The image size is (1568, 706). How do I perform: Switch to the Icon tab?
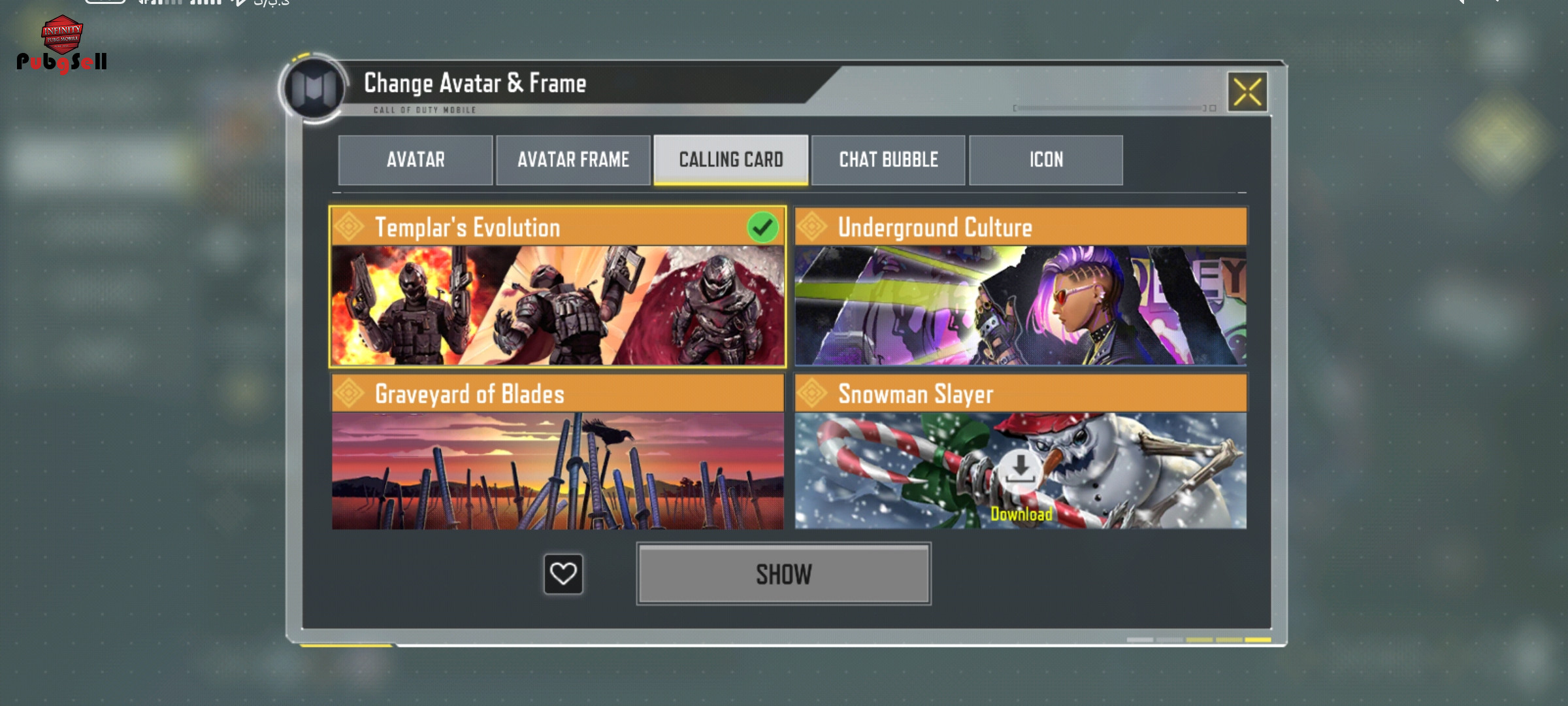tap(1046, 160)
